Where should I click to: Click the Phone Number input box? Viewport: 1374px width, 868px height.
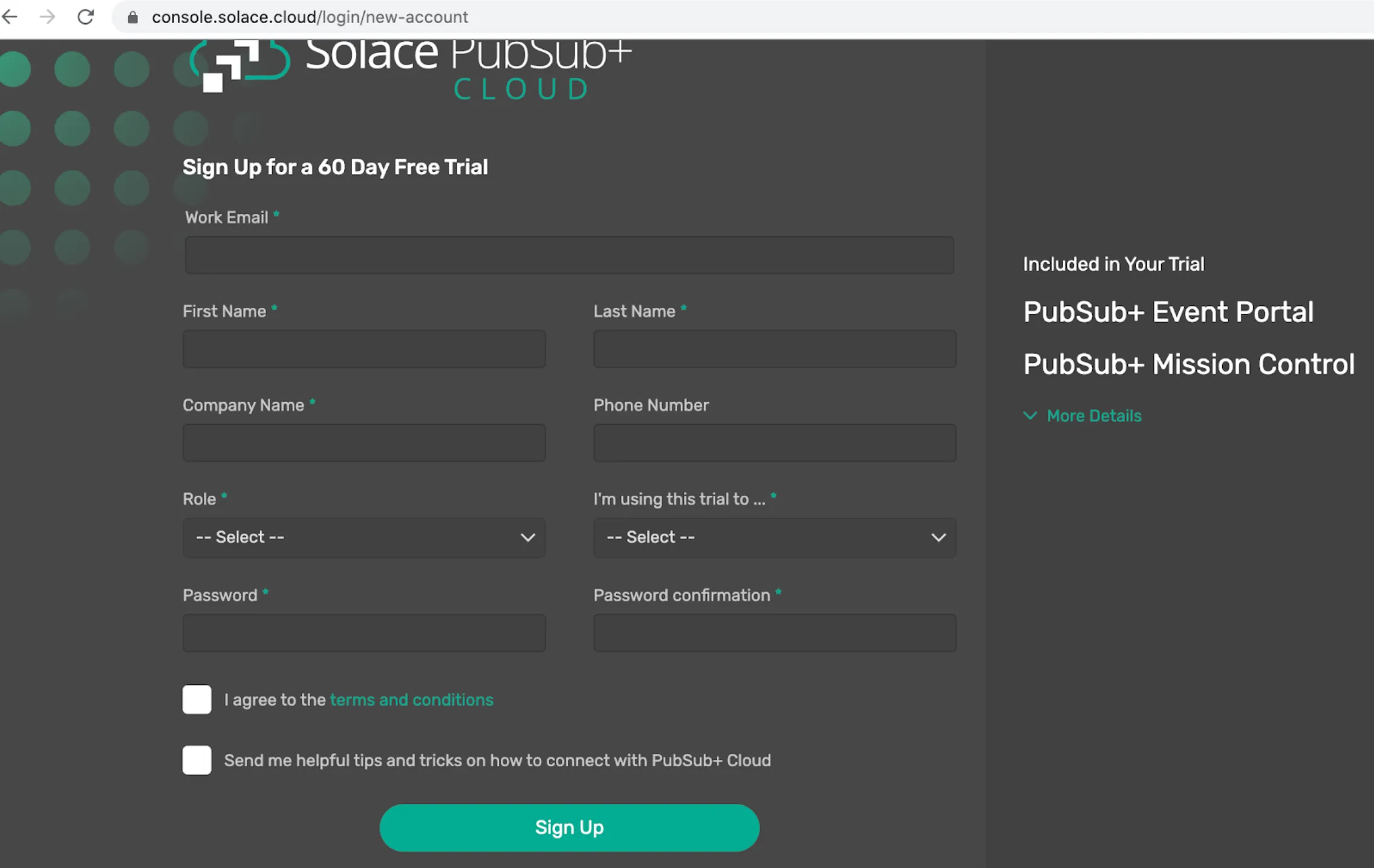[x=775, y=443]
